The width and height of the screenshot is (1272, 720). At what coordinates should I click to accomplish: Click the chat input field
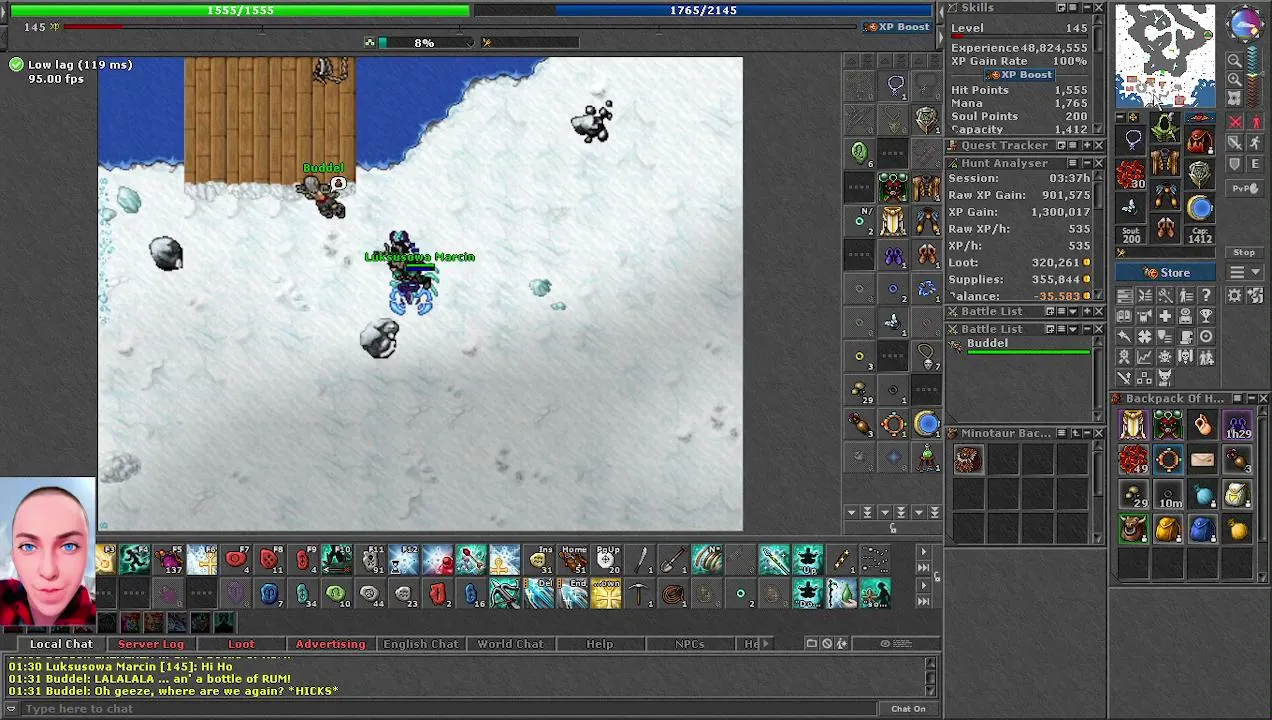tap(450, 709)
